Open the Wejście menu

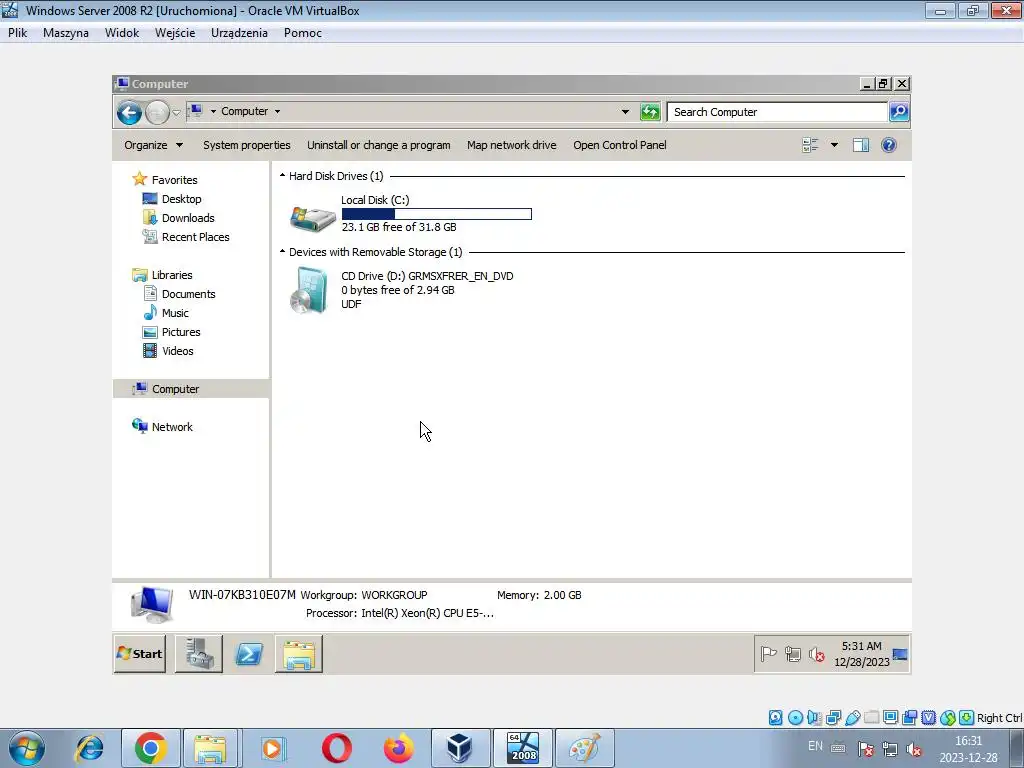coord(175,33)
